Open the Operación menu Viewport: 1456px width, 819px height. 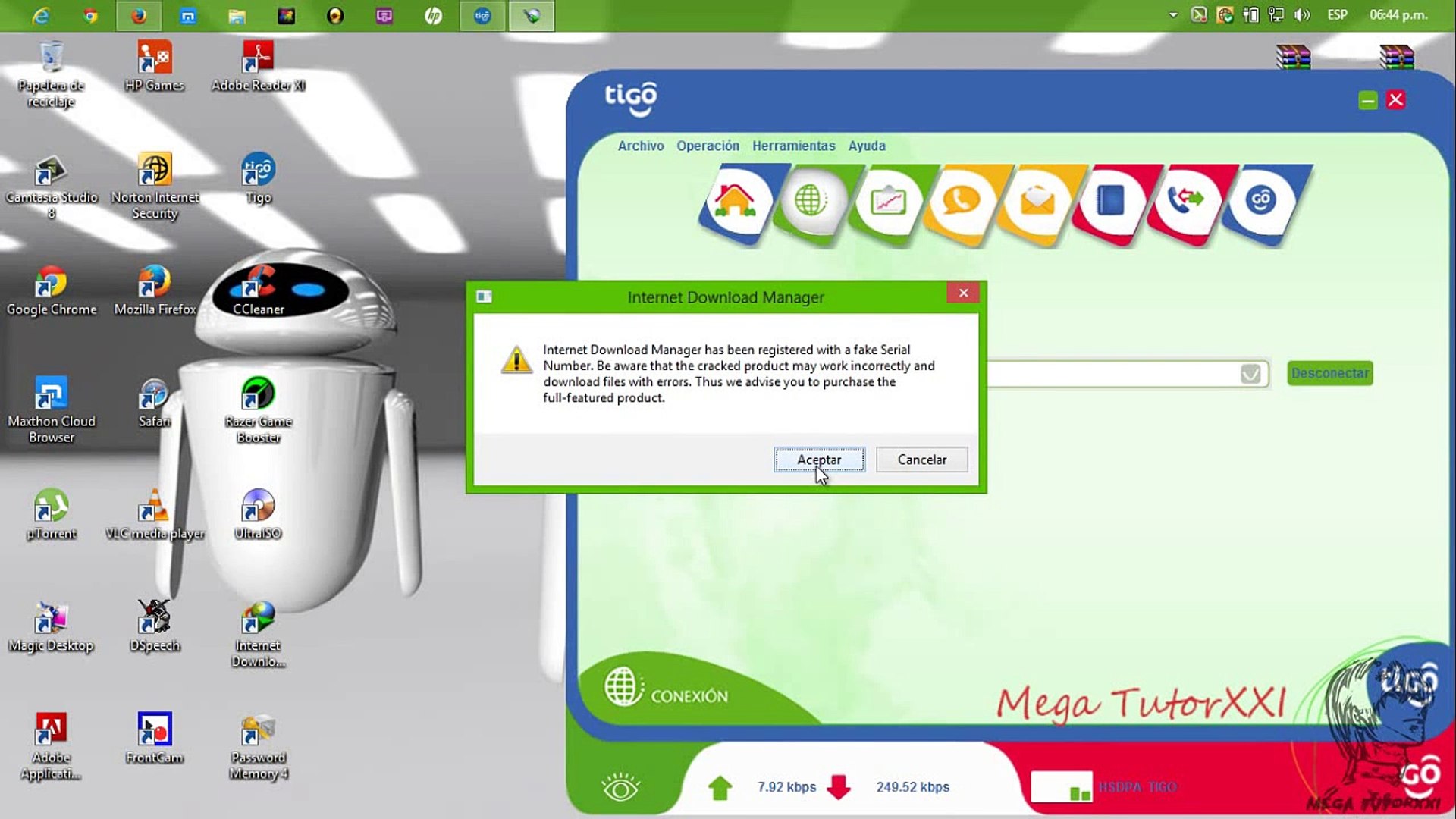click(x=708, y=146)
